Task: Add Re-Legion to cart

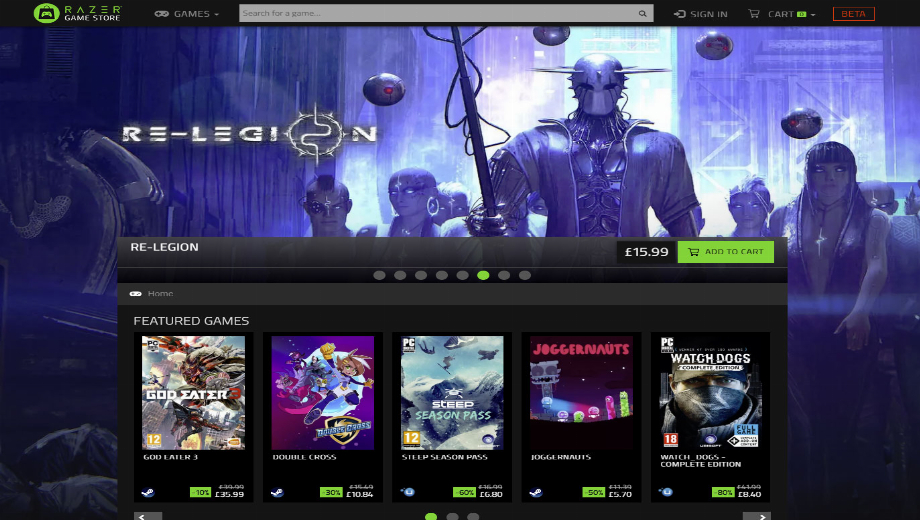Action: click(x=726, y=252)
